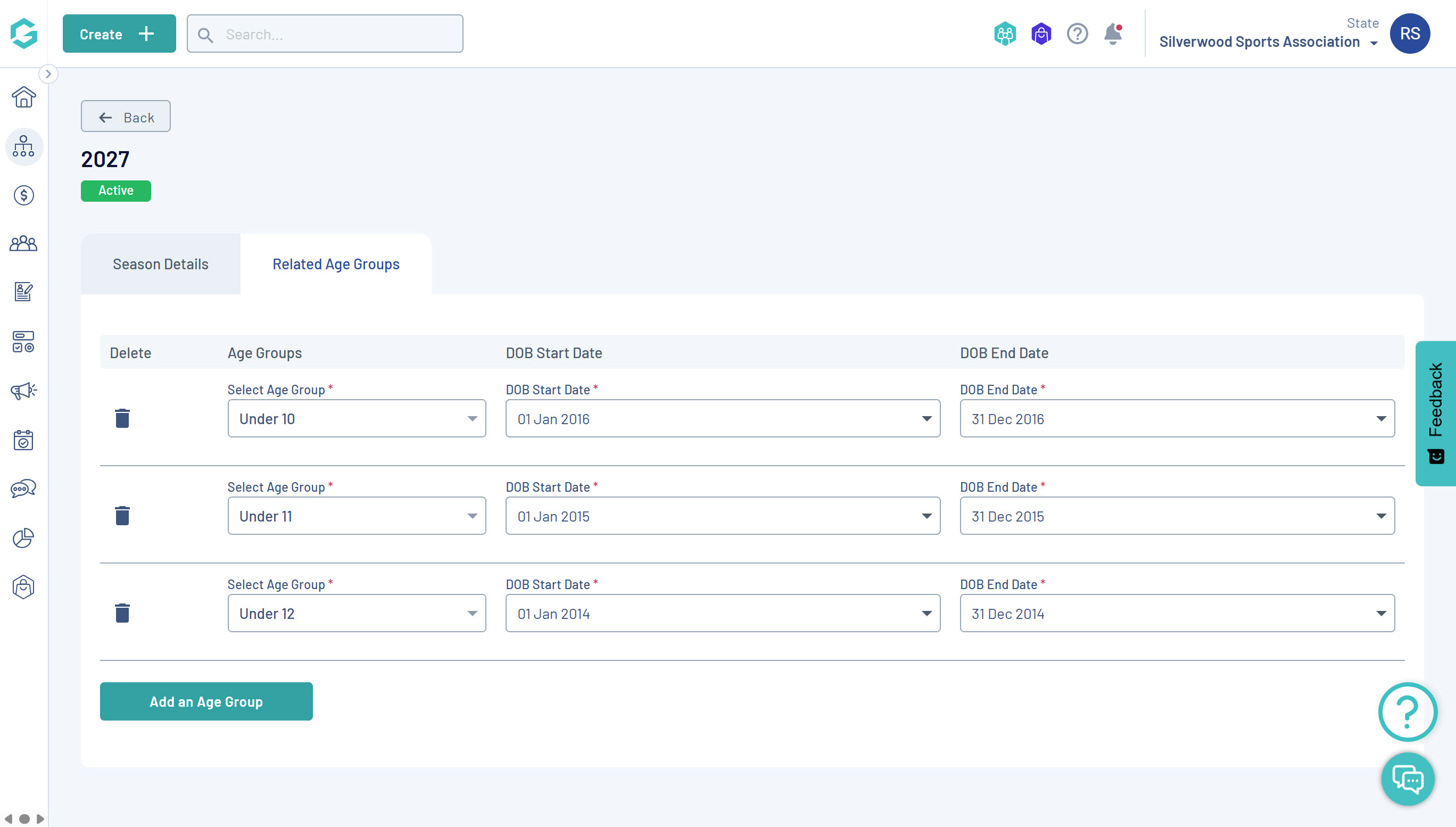The image size is (1456, 827).
Task: Click Add an Age Group button
Action: click(206, 701)
